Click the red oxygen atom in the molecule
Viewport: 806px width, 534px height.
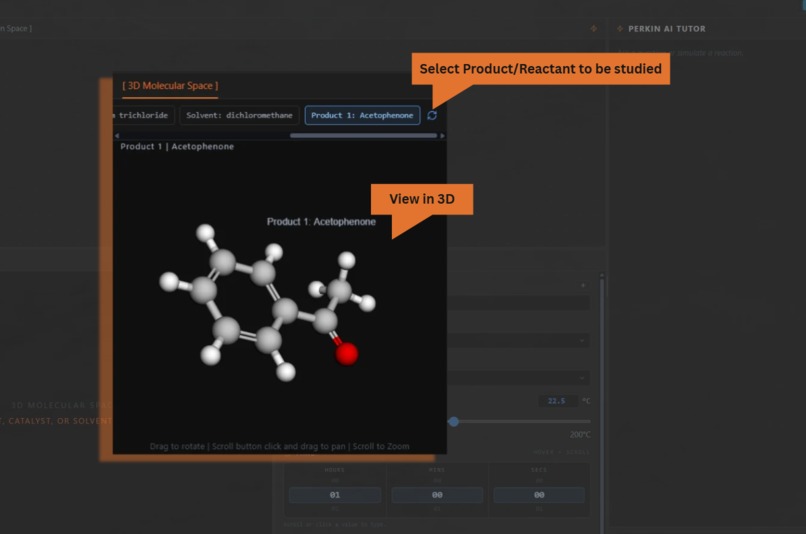(x=346, y=354)
